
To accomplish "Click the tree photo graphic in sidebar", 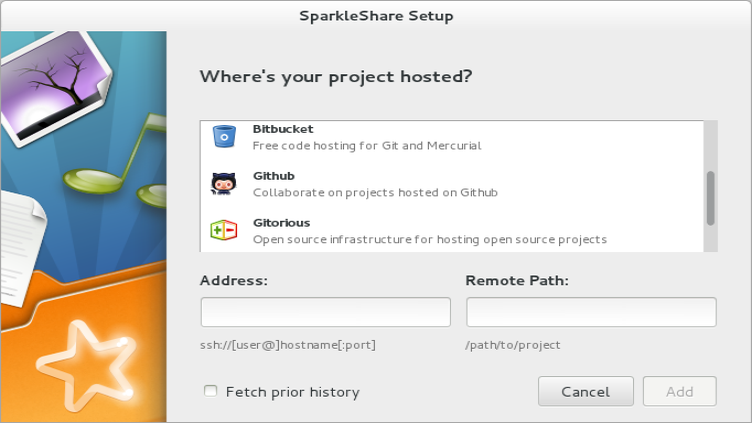I will click(55, 86).
